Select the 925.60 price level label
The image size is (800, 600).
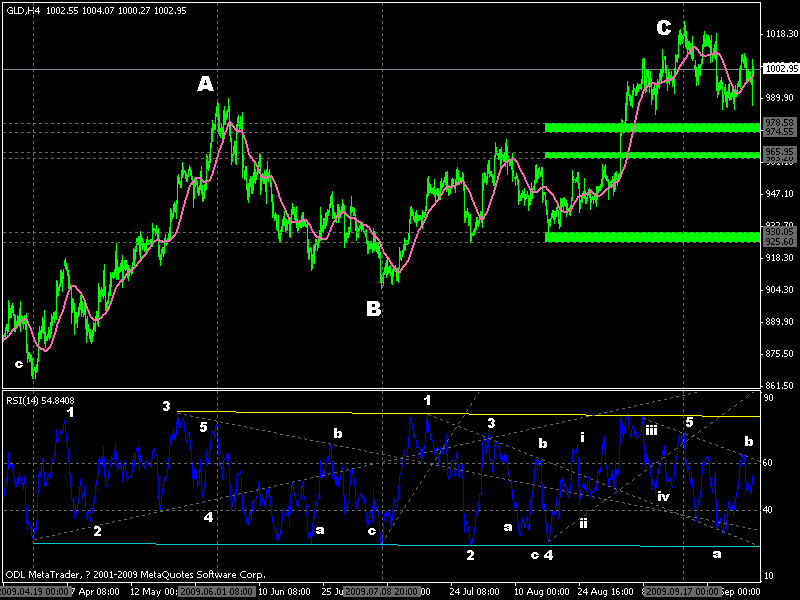click(780, 241)
